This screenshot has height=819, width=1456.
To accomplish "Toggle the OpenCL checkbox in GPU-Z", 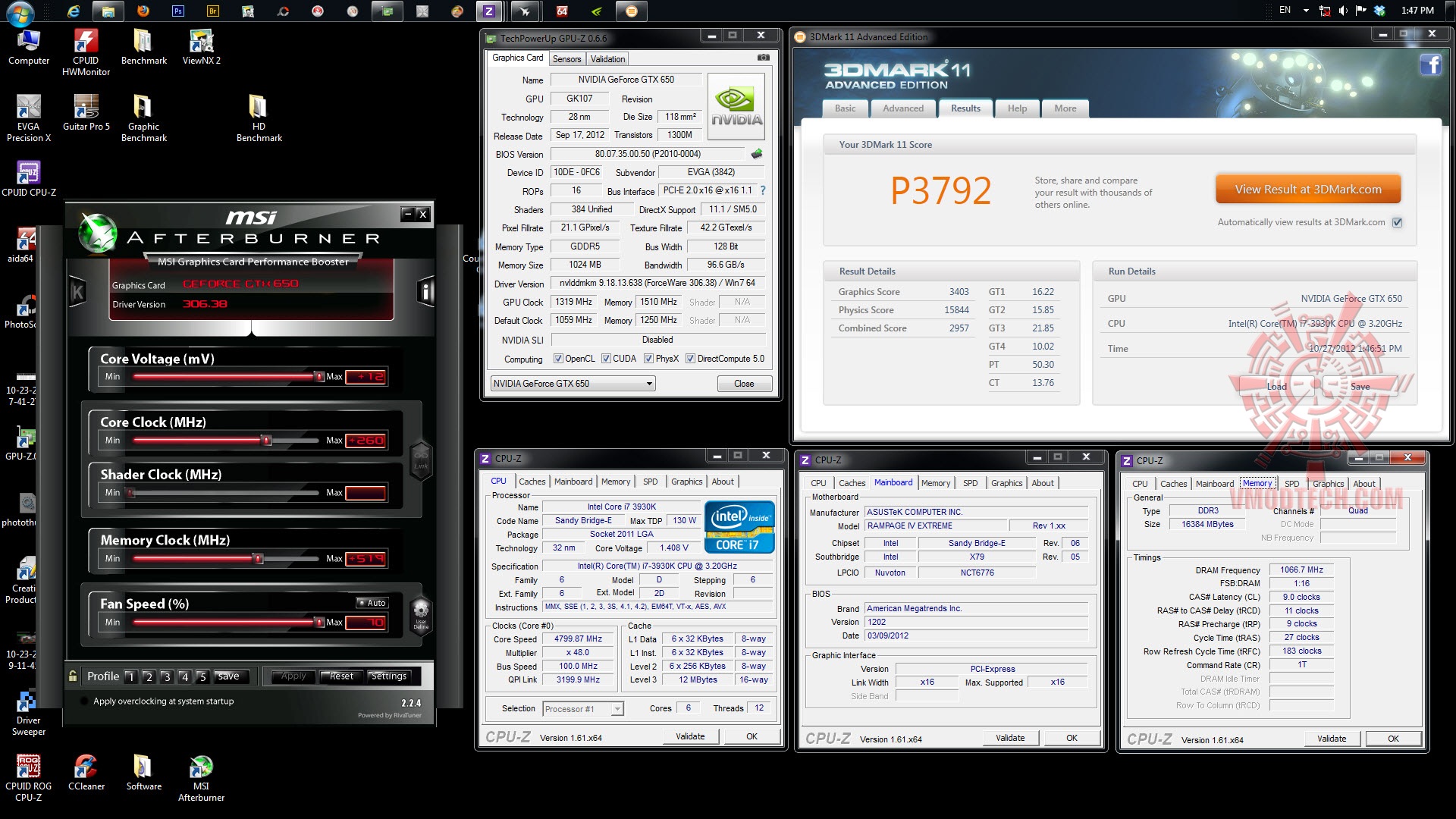I will (x=558, y=359).
